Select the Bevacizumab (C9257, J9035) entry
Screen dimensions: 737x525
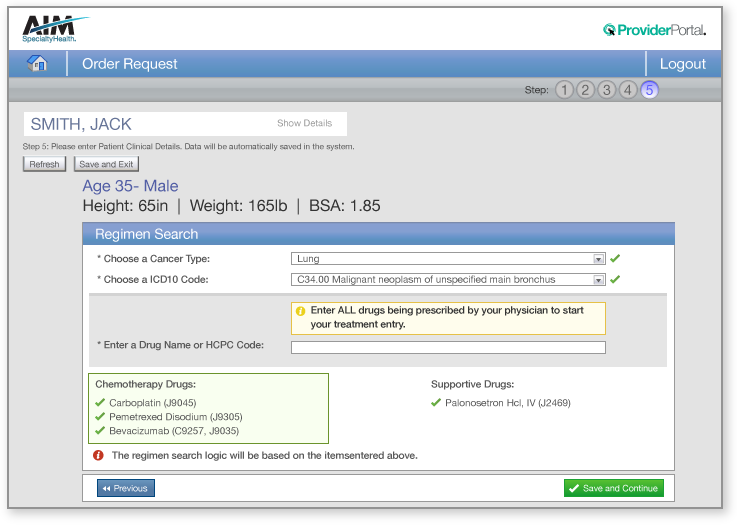point(174,431)
